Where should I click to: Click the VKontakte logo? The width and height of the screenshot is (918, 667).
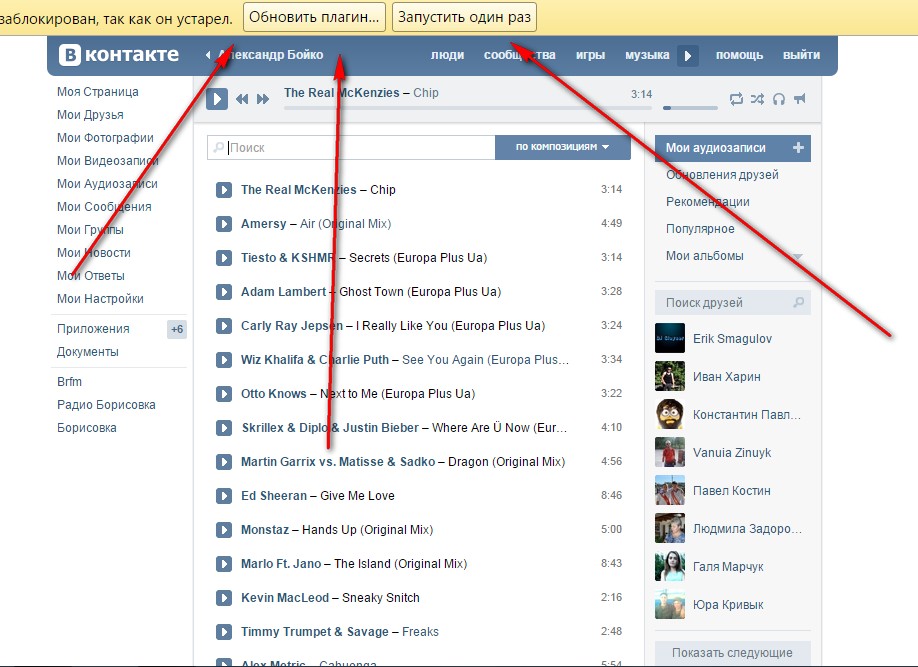(x=119, y=55)
